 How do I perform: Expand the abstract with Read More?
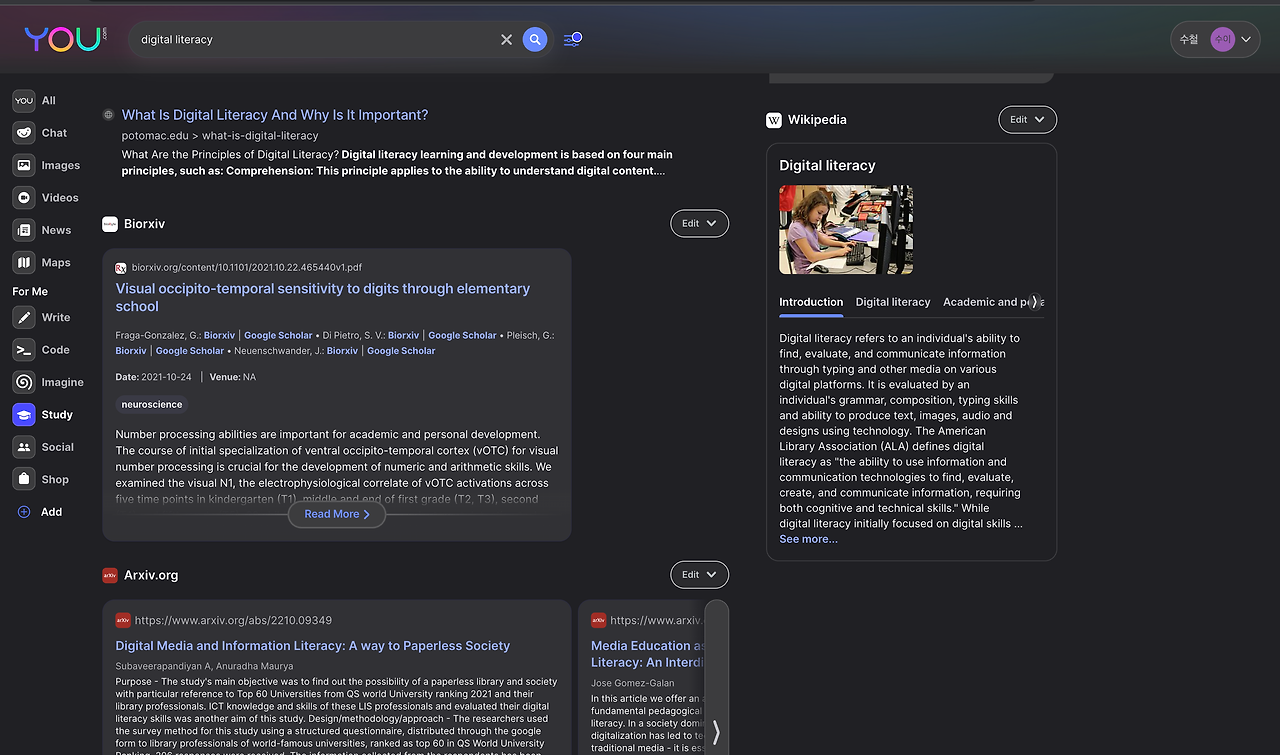337,514
